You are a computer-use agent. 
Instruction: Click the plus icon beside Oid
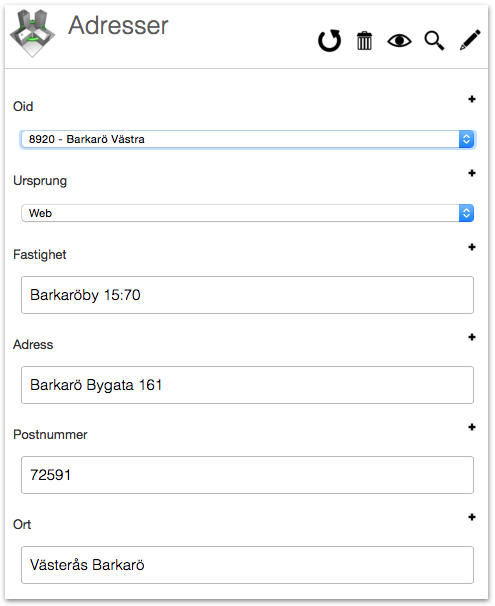pyautogui.click(x=472, y=99)
